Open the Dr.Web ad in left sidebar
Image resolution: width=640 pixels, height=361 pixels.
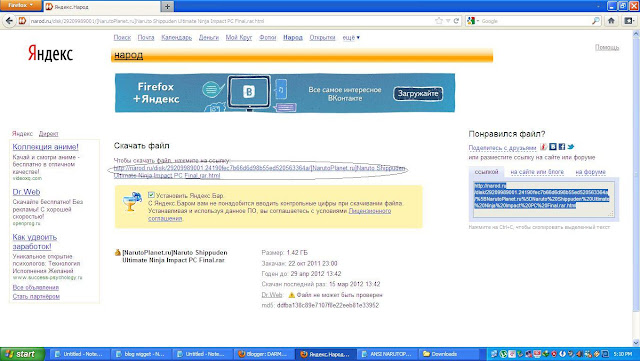26,192
